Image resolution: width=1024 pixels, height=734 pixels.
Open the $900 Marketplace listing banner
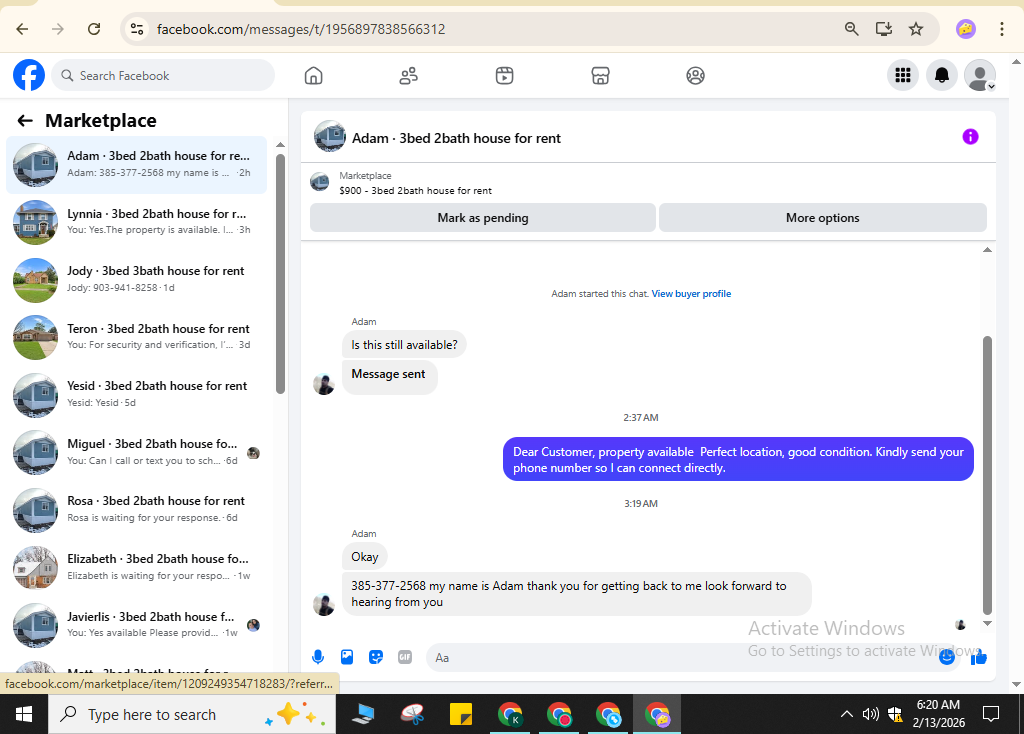coord(415,184)
